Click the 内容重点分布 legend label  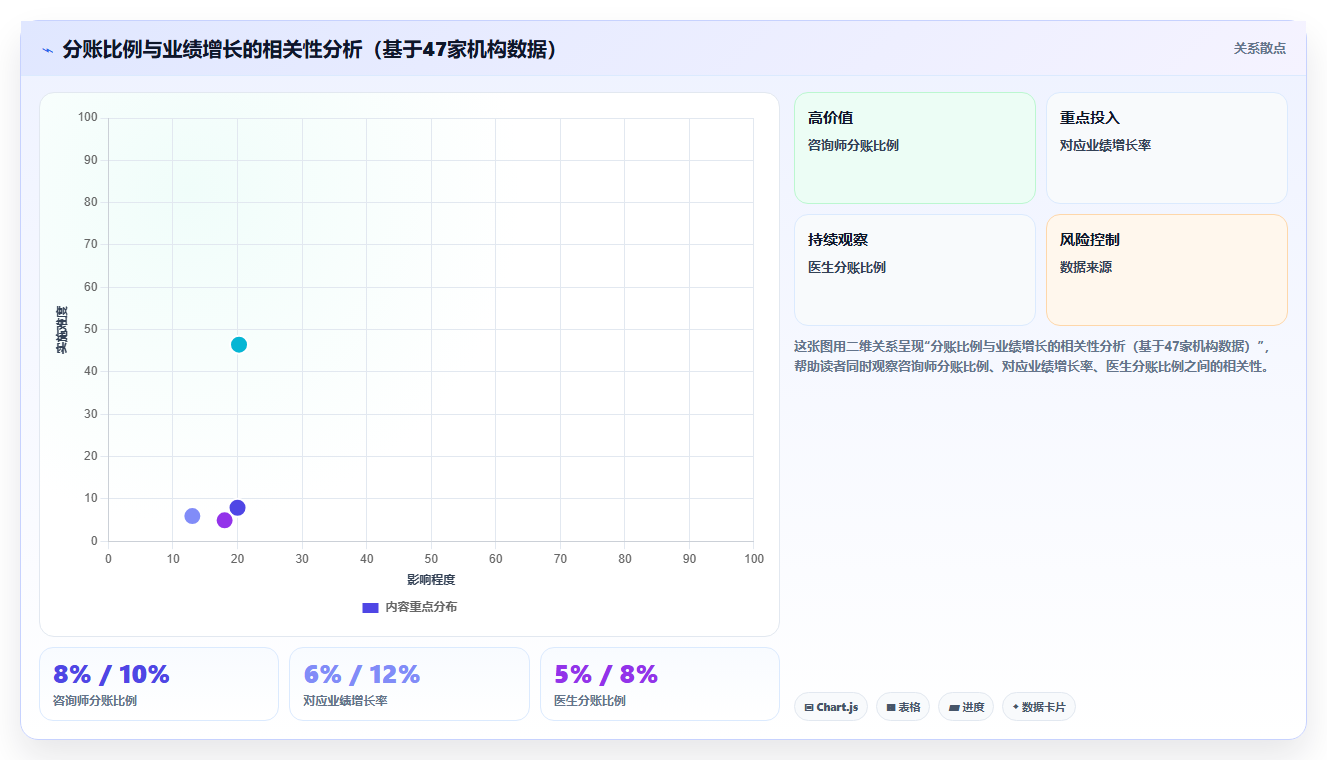pyautogui.click(x=421, y=607)
